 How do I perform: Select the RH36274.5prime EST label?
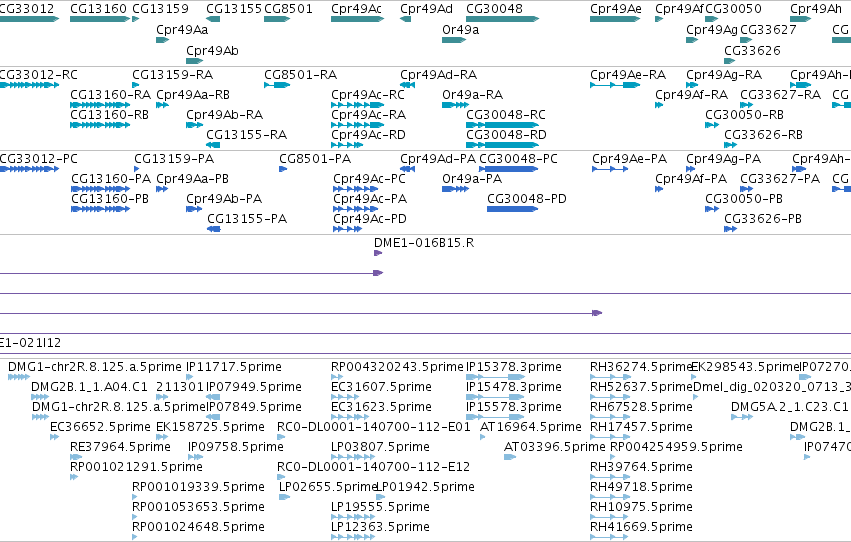[641, 367]
